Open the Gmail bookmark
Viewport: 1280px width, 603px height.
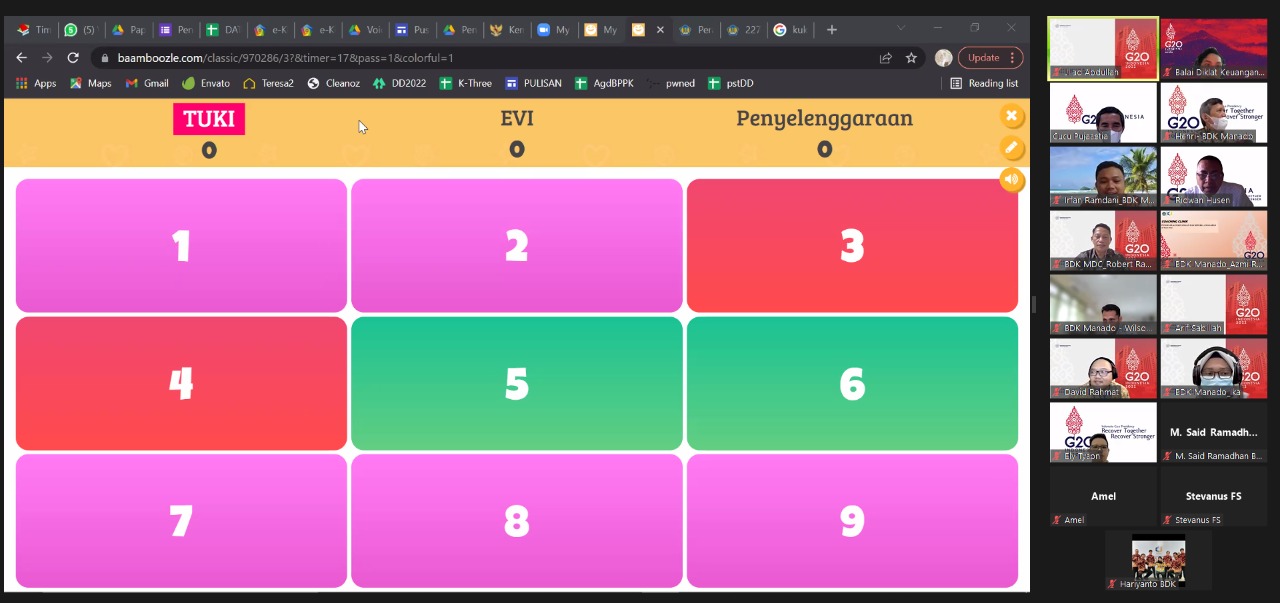(147, 83)
